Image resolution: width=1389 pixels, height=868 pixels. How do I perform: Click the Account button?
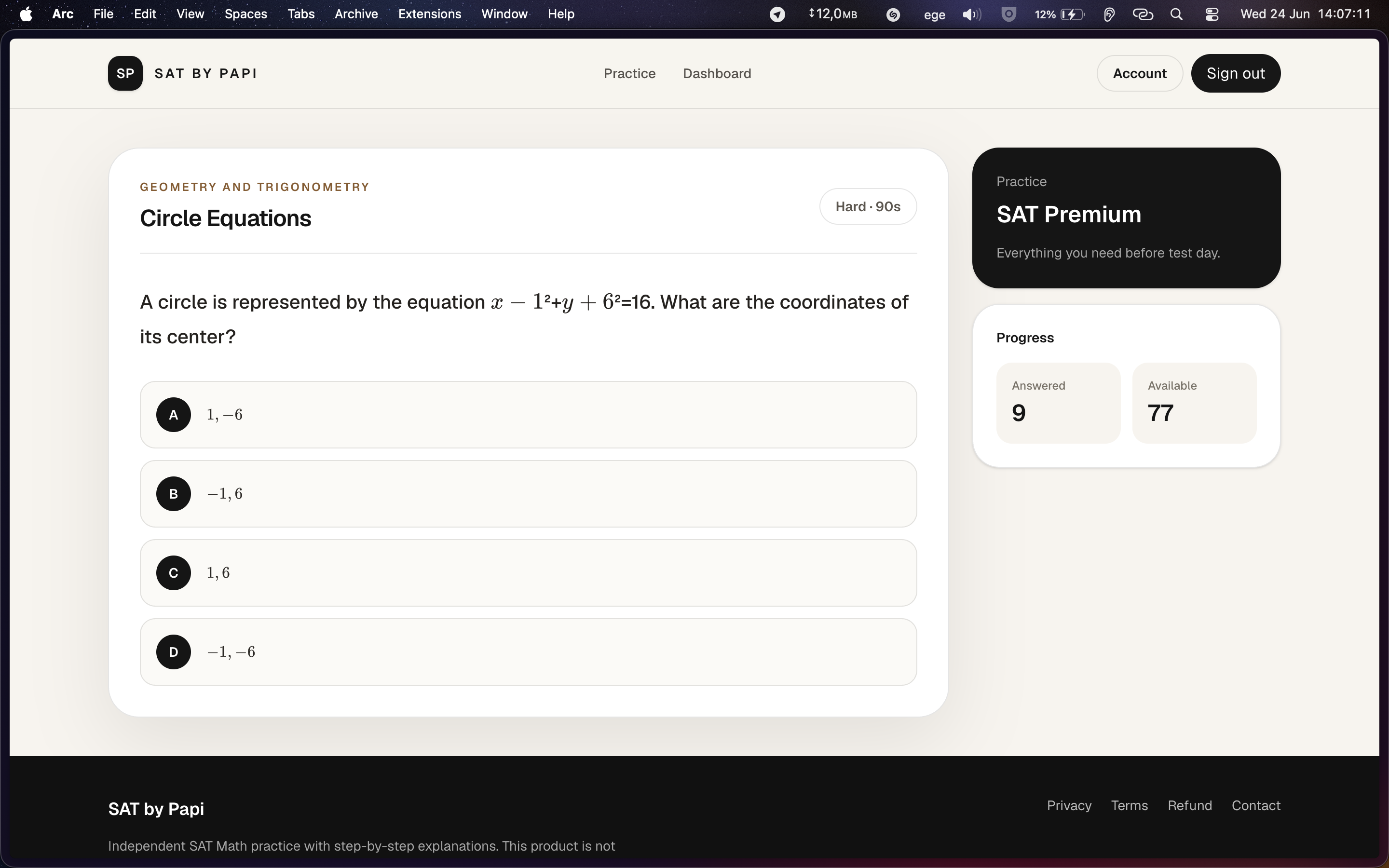tap(1139, 73)
